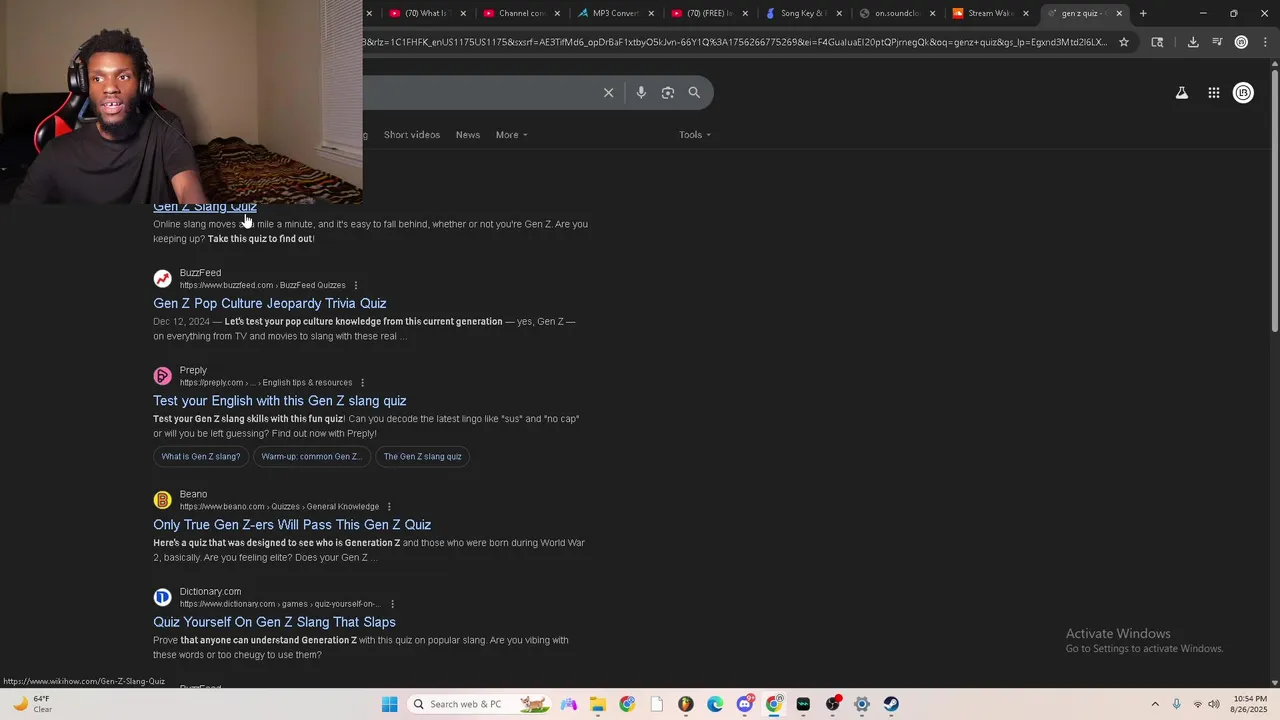Open Steam from the taskbar

point(891,704)
